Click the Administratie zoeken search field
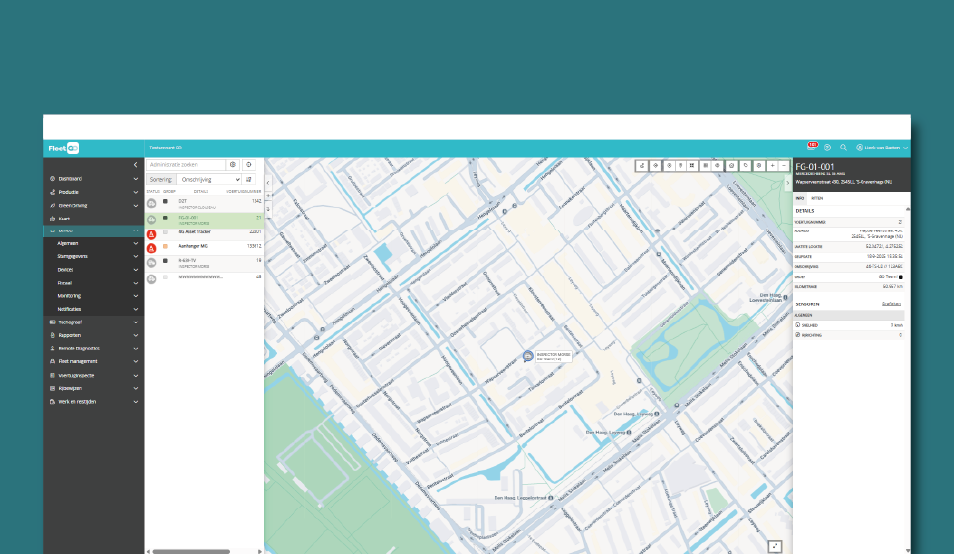This screenshot has width=954, height=554. 186,165
